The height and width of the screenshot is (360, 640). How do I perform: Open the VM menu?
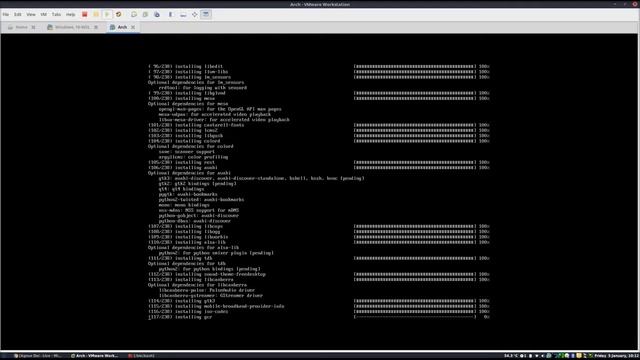point(43,14)
